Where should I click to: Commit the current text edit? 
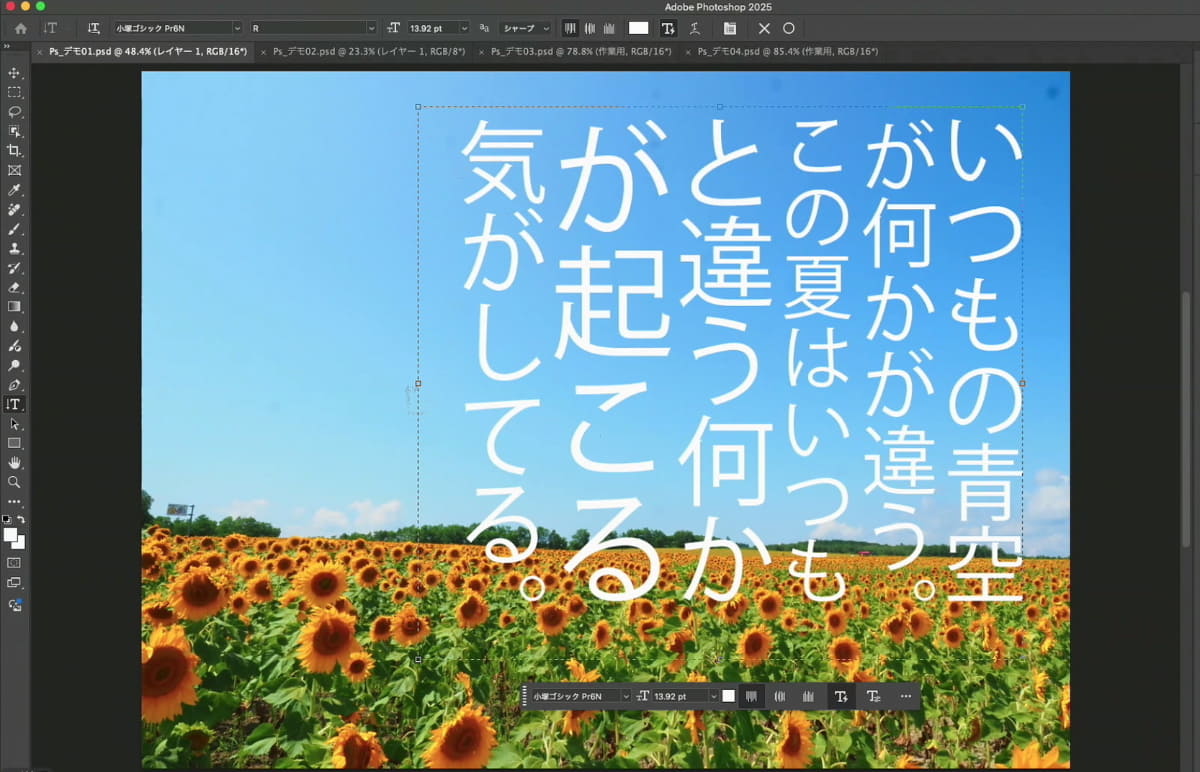(789, 28)
